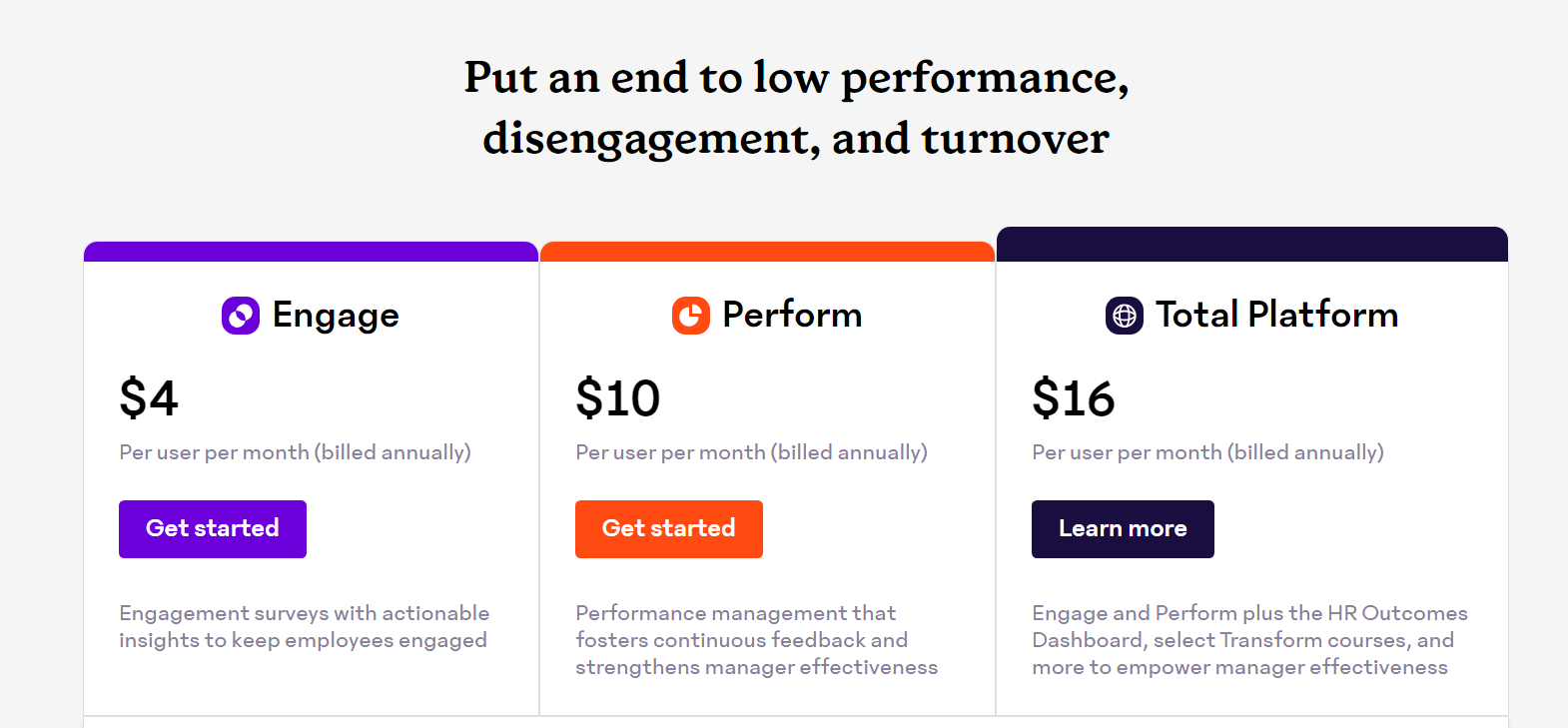This screenshot has height=728, width=1568.
Task: Click the orange header bar of Perform card
Action: [767, 252]
